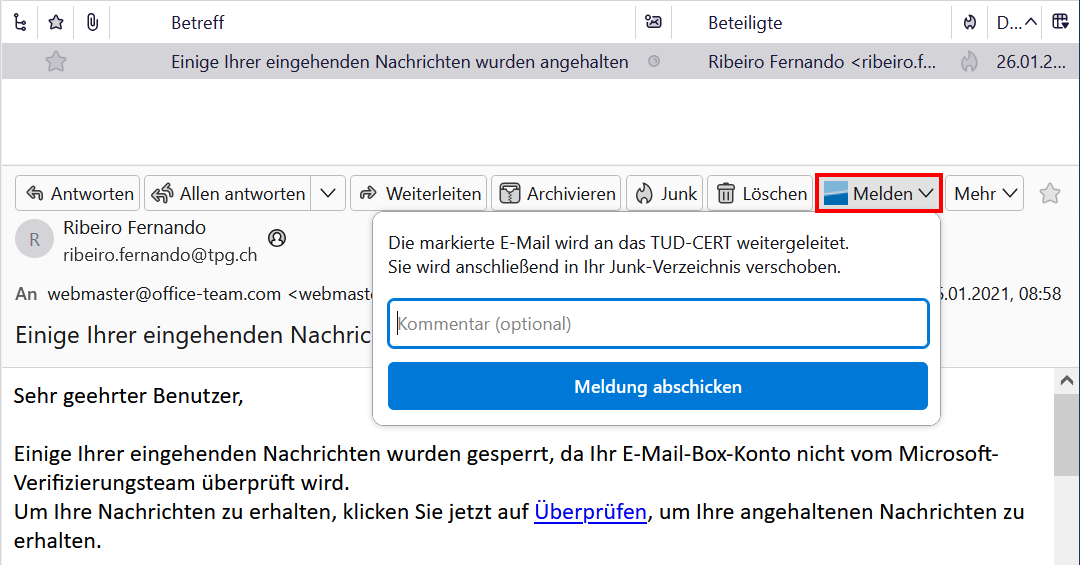Click the Beteiligte column header
The image size is (1080, 565).
[x=745, y=23]
